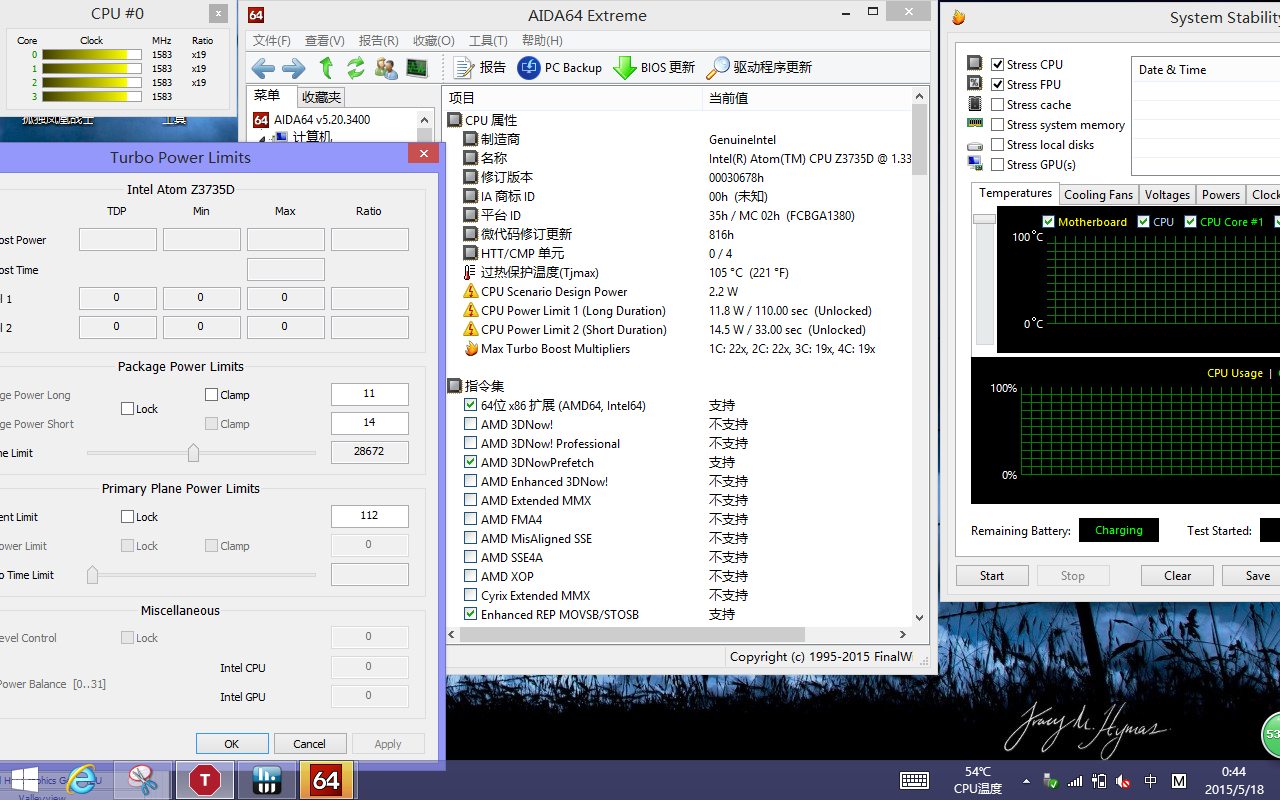Enable Lock in Primary Plane Power Limits
This screenshot has width=1280, height=800.
(x=127, y=517)
